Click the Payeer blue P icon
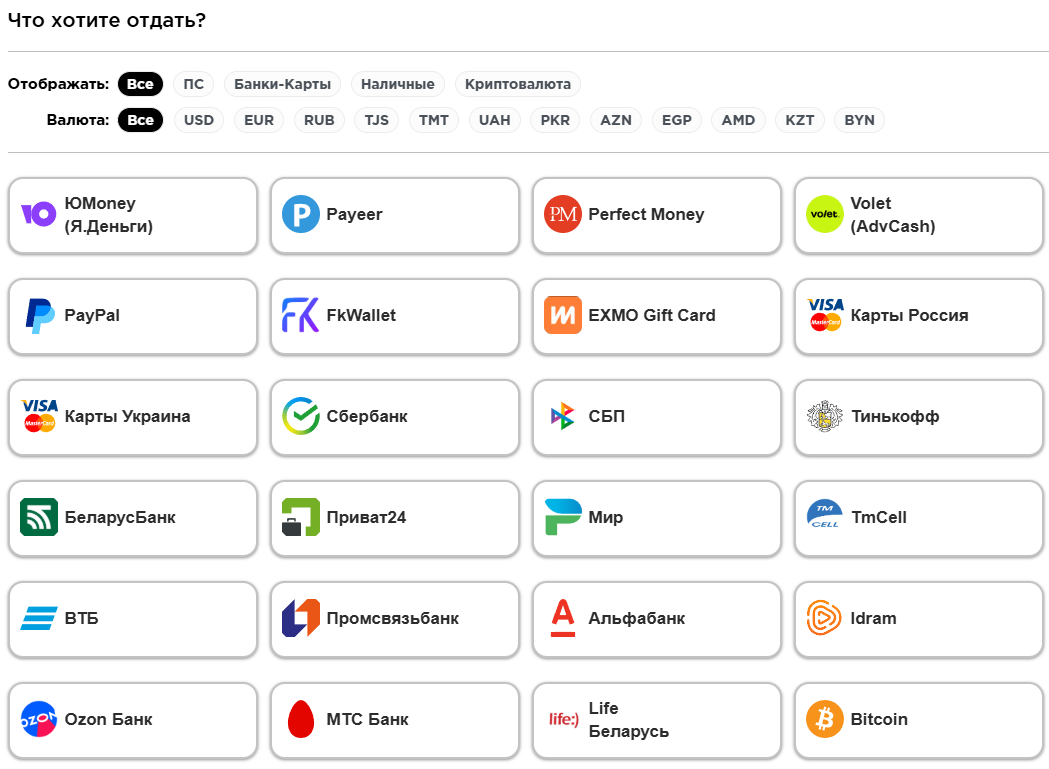 point(300,214)
